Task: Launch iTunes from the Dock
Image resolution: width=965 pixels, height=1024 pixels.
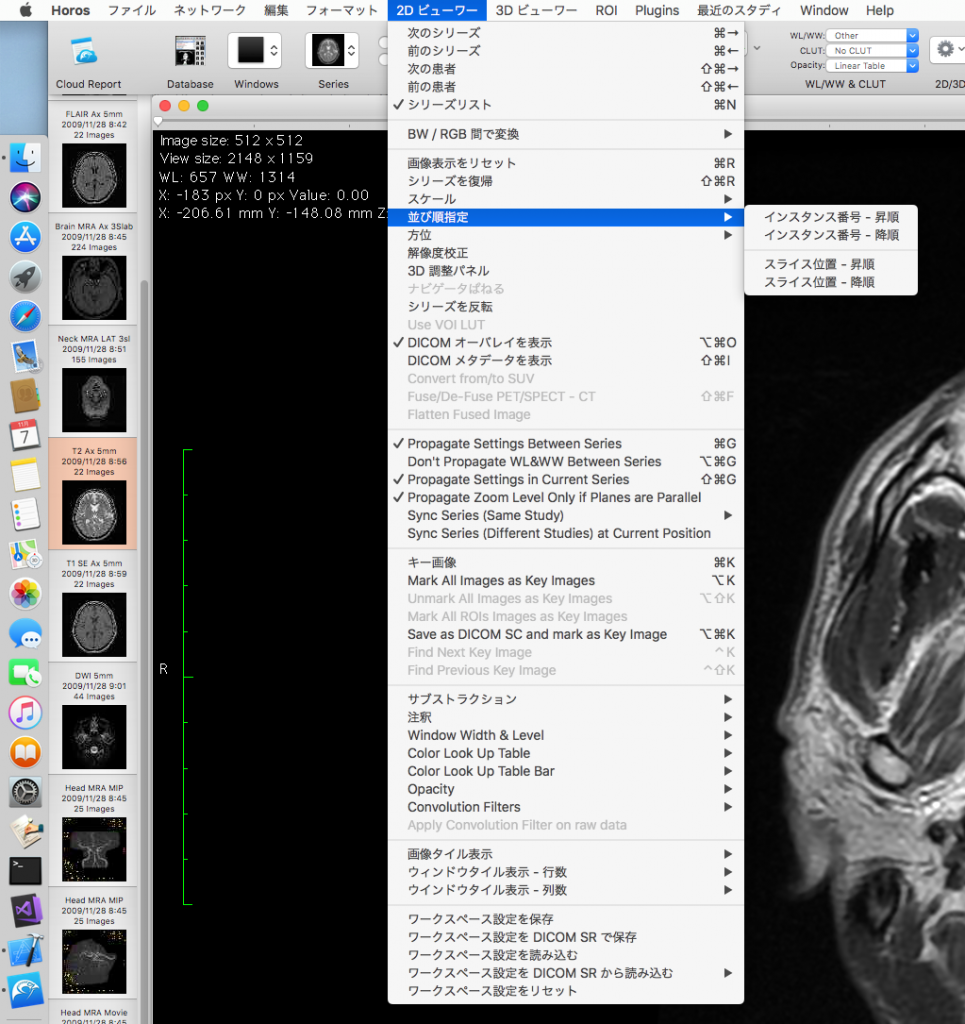Action: tap(25, 712)
